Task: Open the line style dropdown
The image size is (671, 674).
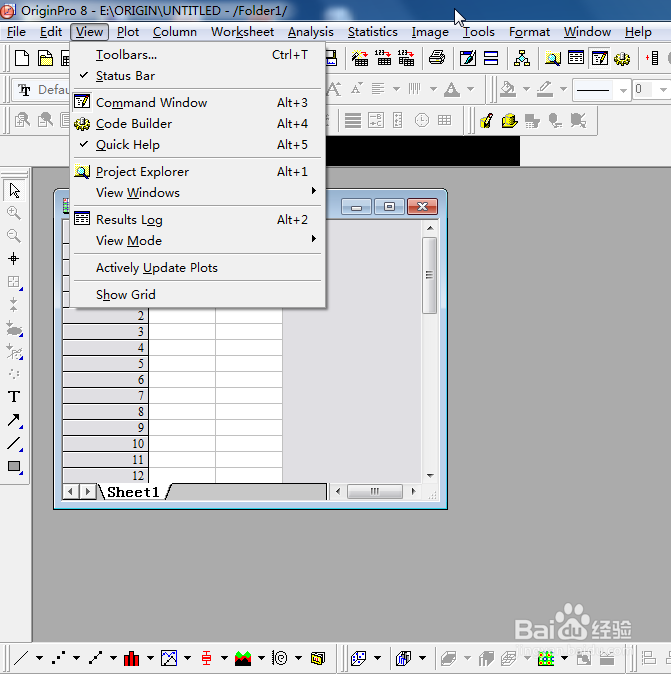Action: click(623, 90)
